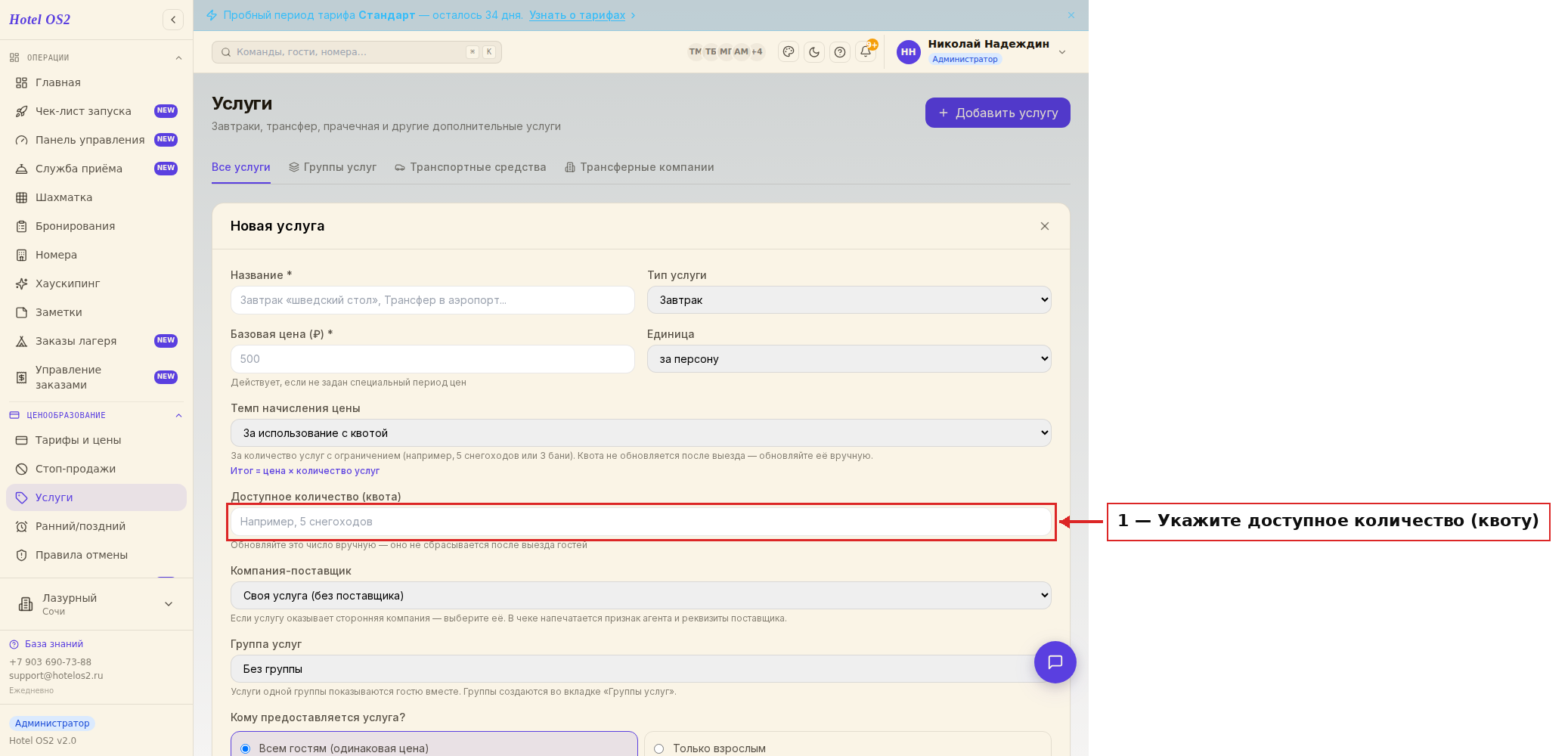Viewport: 1568px width, 756px height.
Task: Select the Только взрослым radio option
Action: pyautogui.click(x=848, y=747)
